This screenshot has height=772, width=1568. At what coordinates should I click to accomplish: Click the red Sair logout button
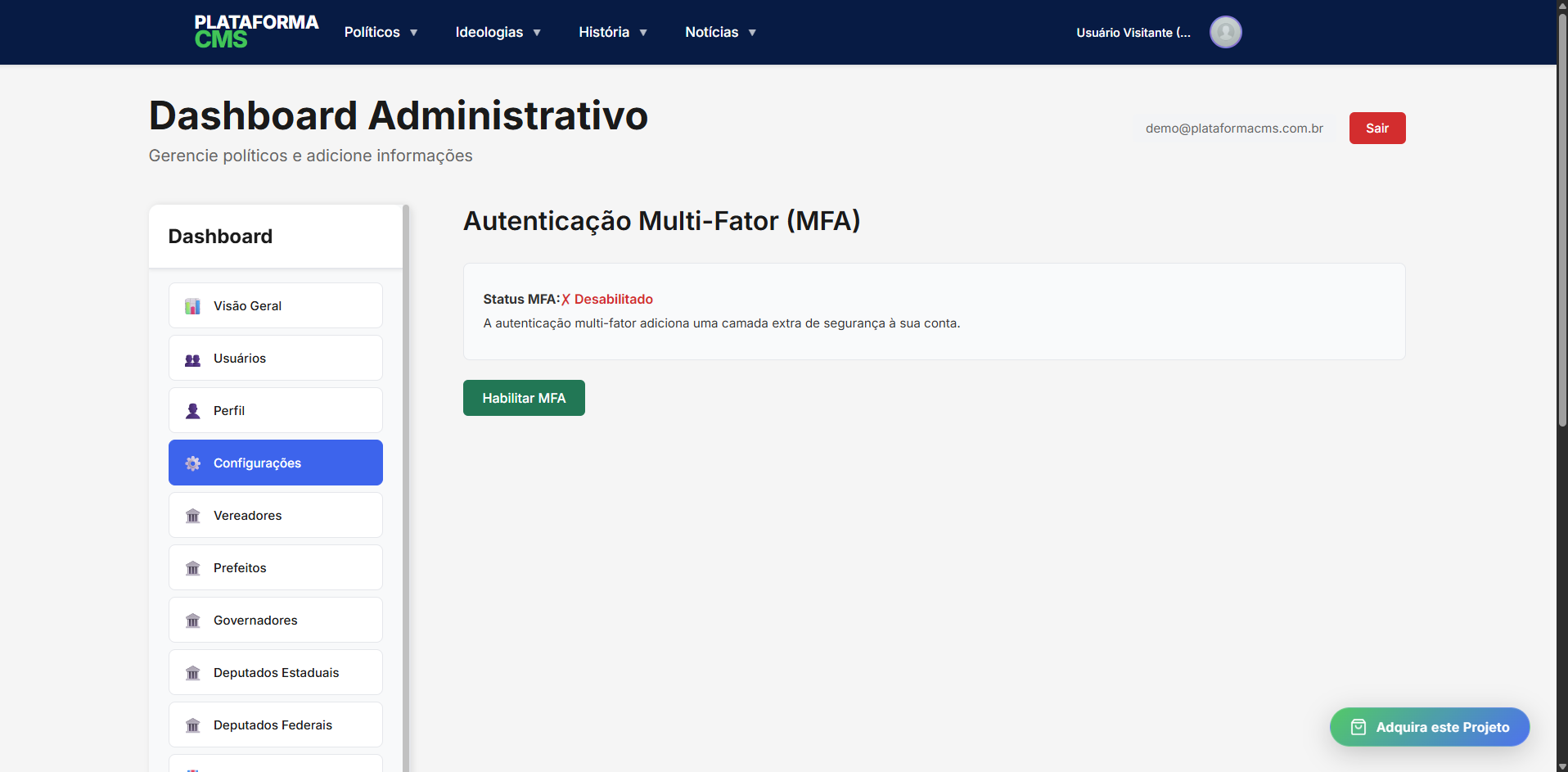coord(1377,128)
